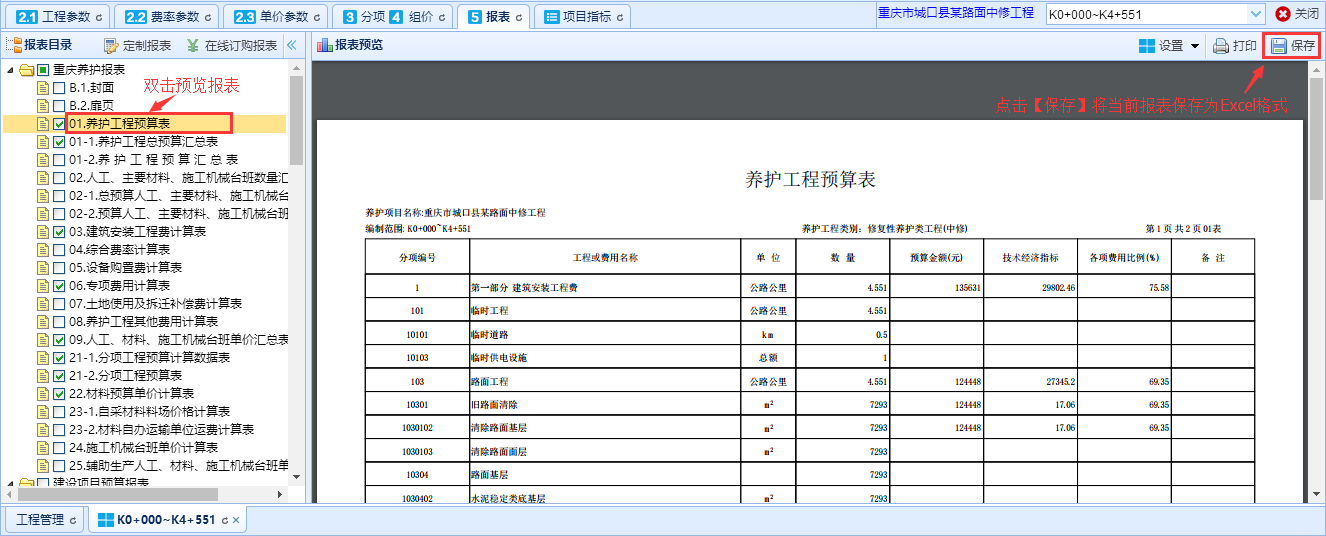Expand the 建设项目预算报表 tree node
The width and height of the screenshot is (1326, 536).
11,484
